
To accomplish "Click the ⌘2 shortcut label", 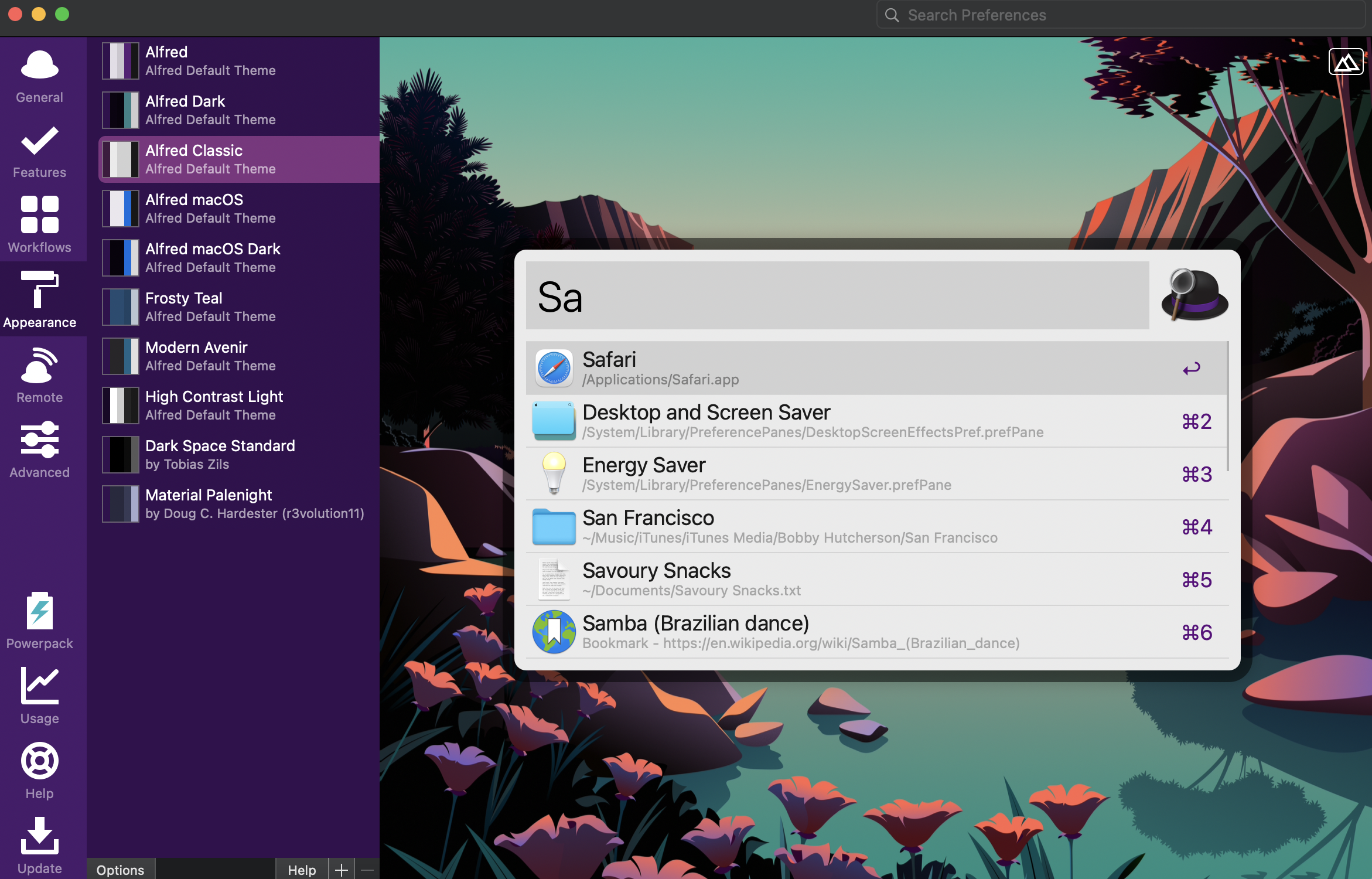I will coord(1197,421).
